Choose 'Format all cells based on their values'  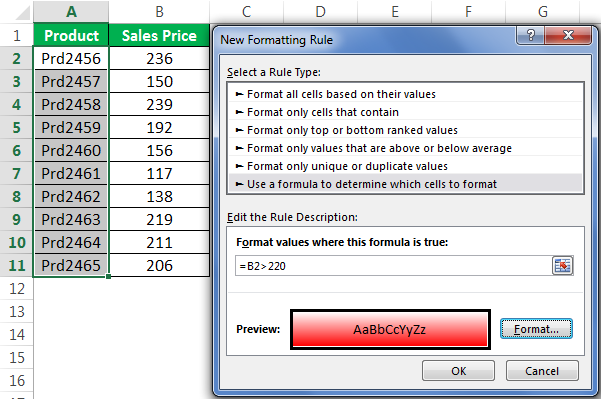click(x=406, y=94)
